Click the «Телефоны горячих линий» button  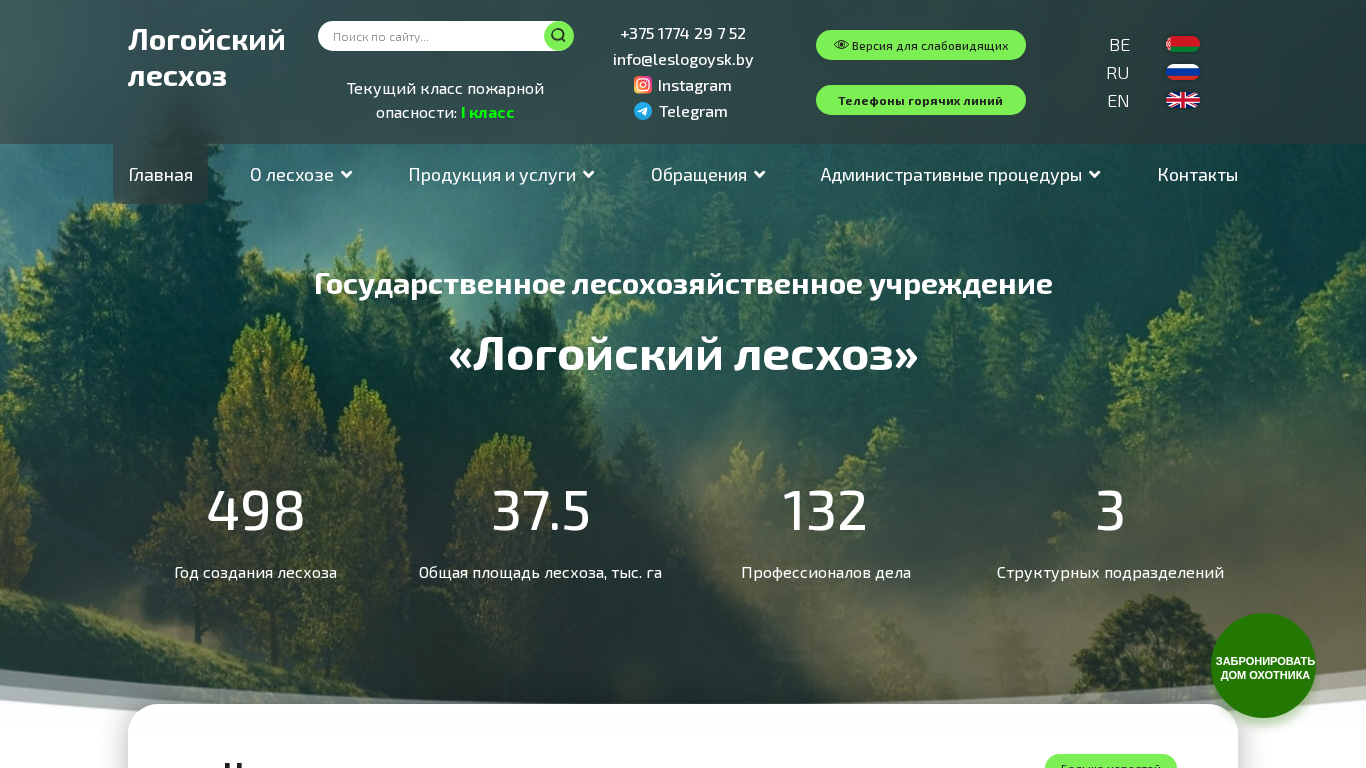tap(921, 100)
